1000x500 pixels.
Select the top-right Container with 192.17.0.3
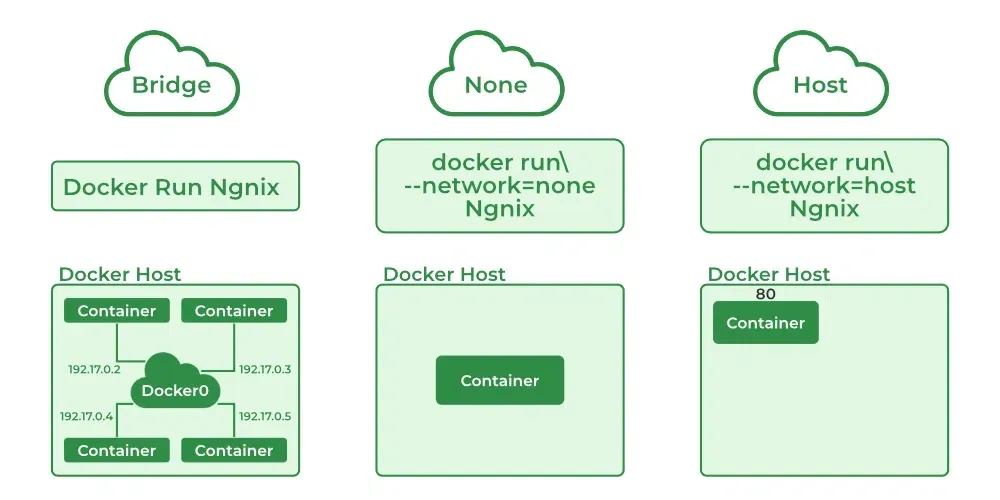(234, 311)
